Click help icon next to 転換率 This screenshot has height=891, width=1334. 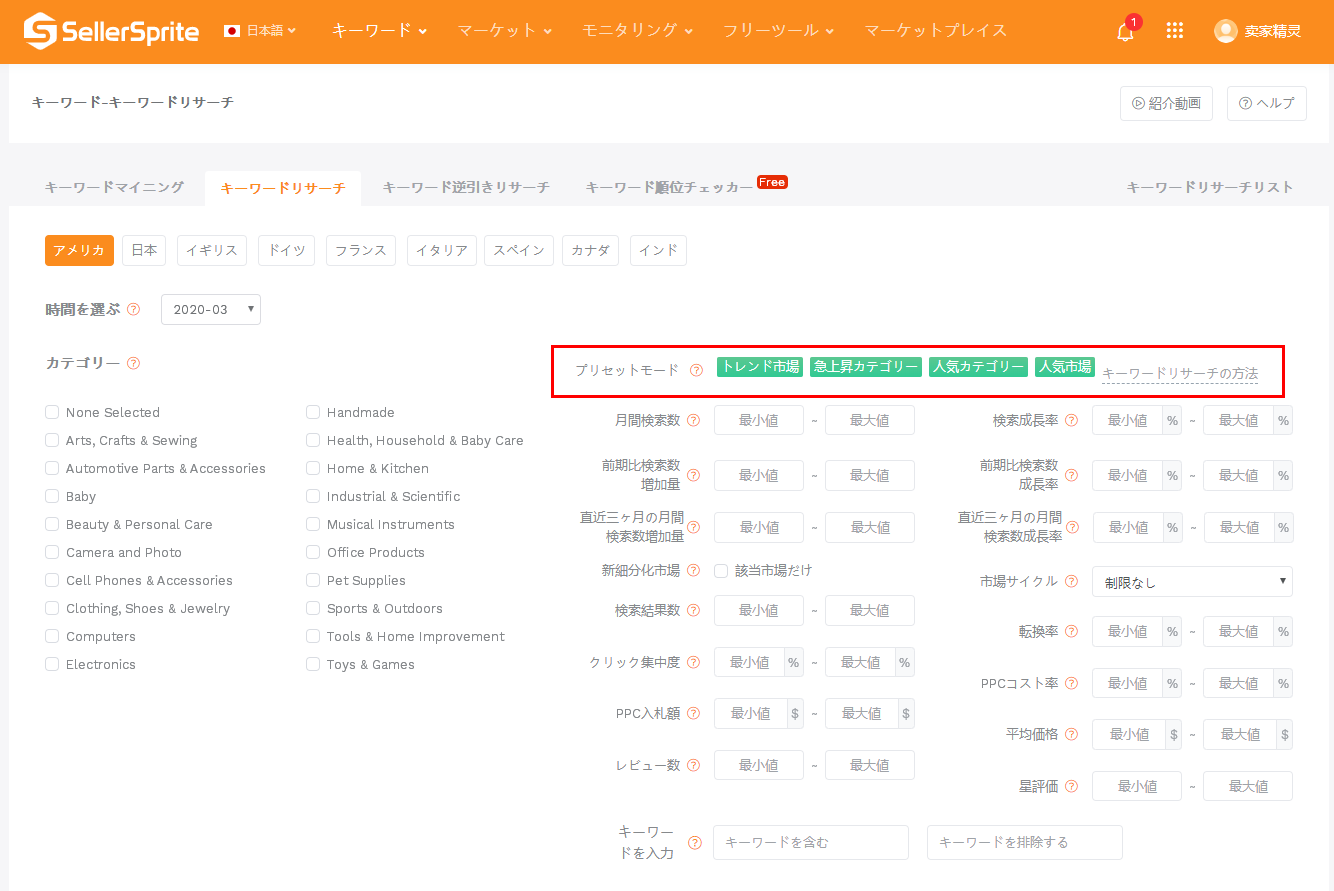[x=1071, y=632]
